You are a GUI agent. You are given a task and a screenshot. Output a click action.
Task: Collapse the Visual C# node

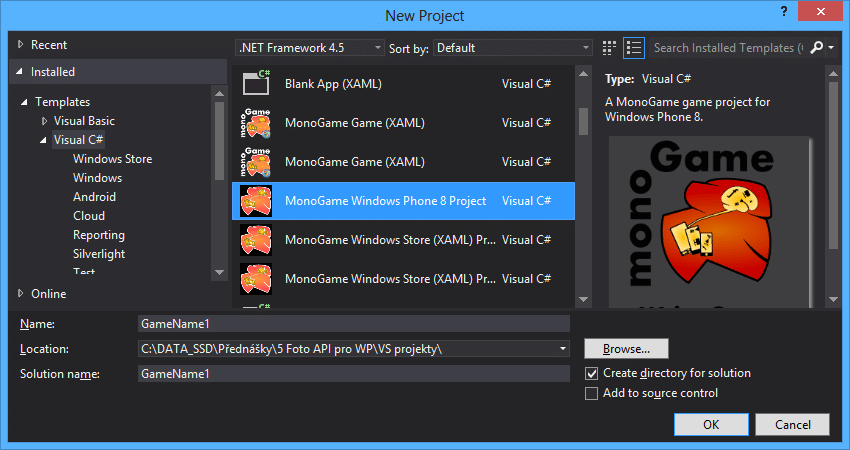(43, 140)
